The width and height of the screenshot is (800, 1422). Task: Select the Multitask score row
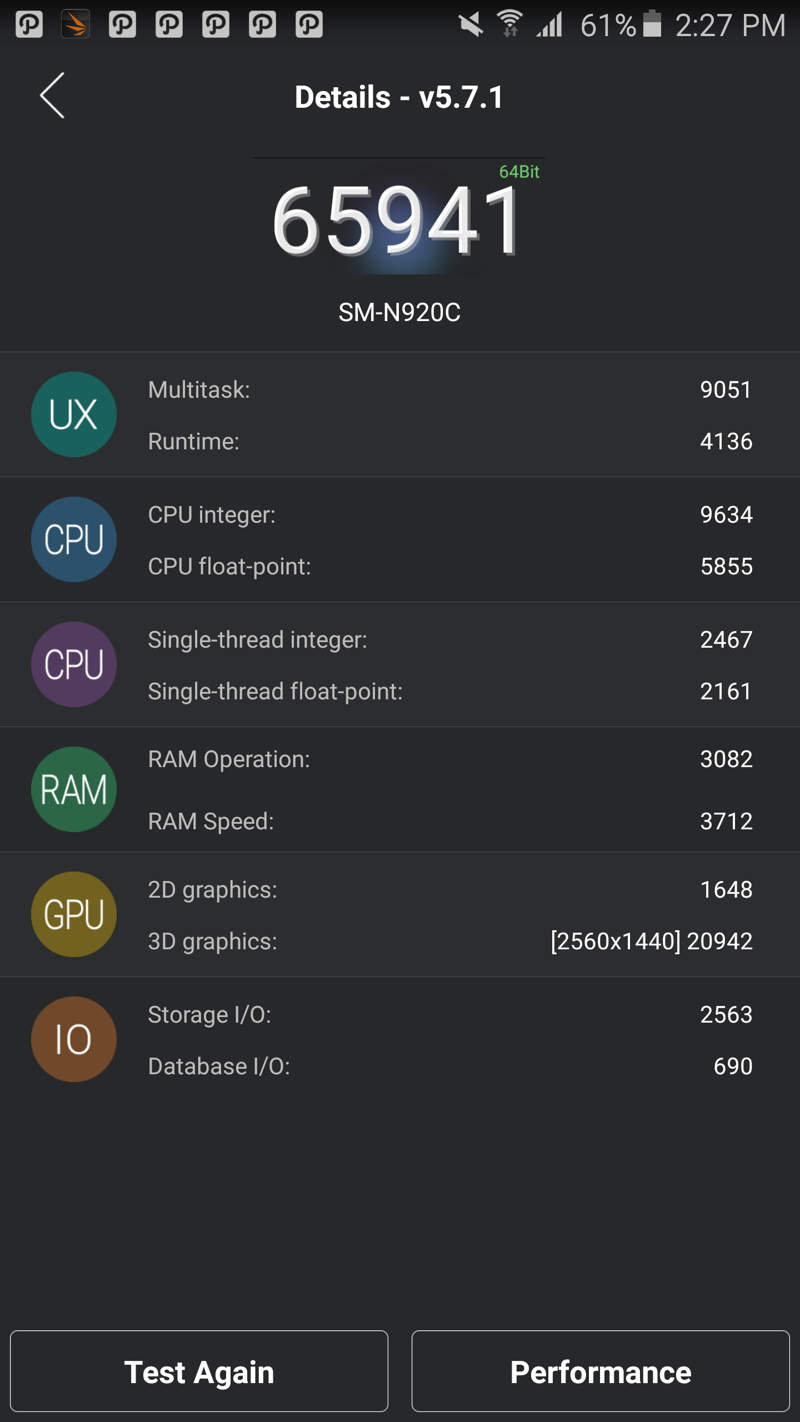pos(450,389)
